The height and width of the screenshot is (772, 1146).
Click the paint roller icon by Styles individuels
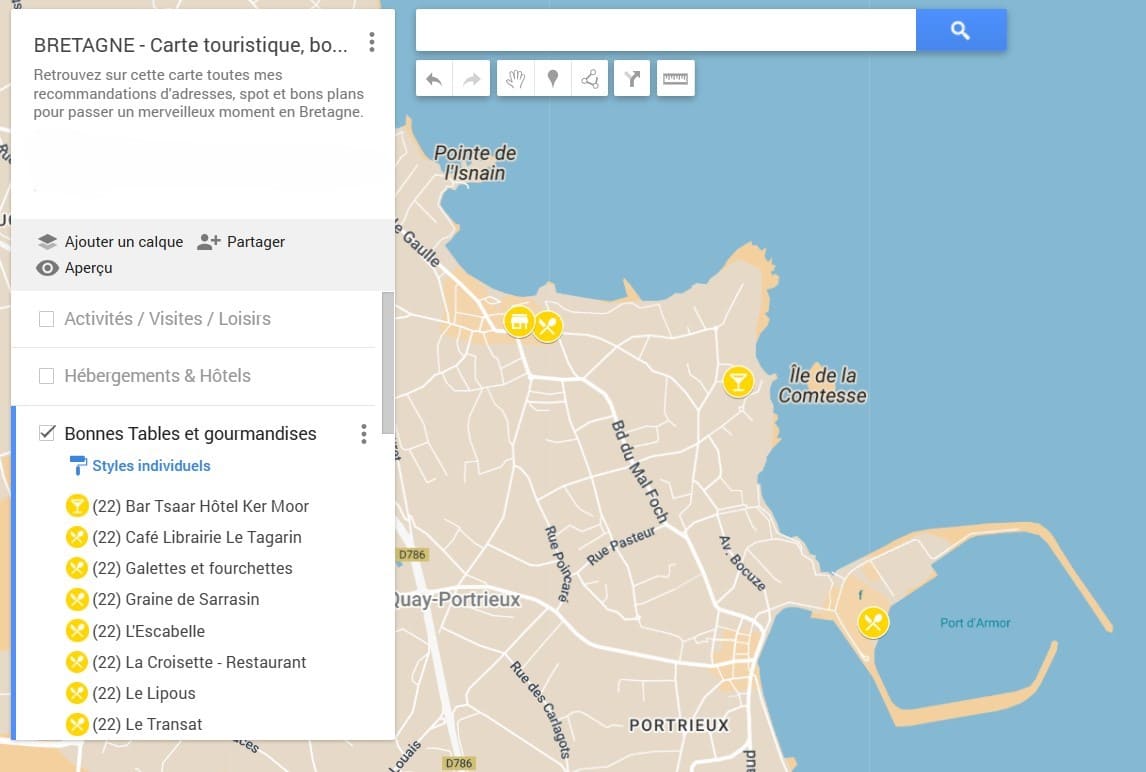click(77, 466)
